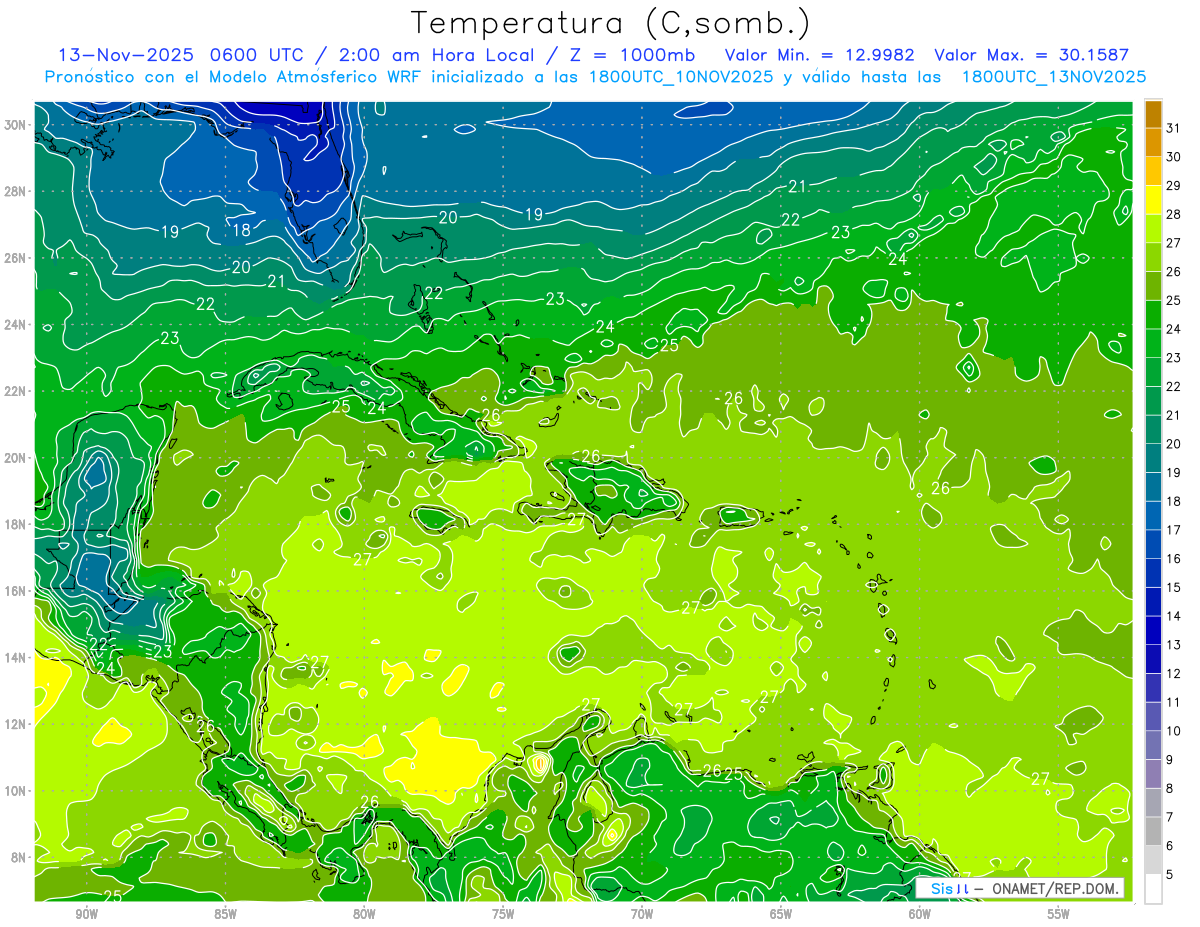
Task: Click the "Valor Min. = 12.9982" text
Action: [x=819, y=55]
